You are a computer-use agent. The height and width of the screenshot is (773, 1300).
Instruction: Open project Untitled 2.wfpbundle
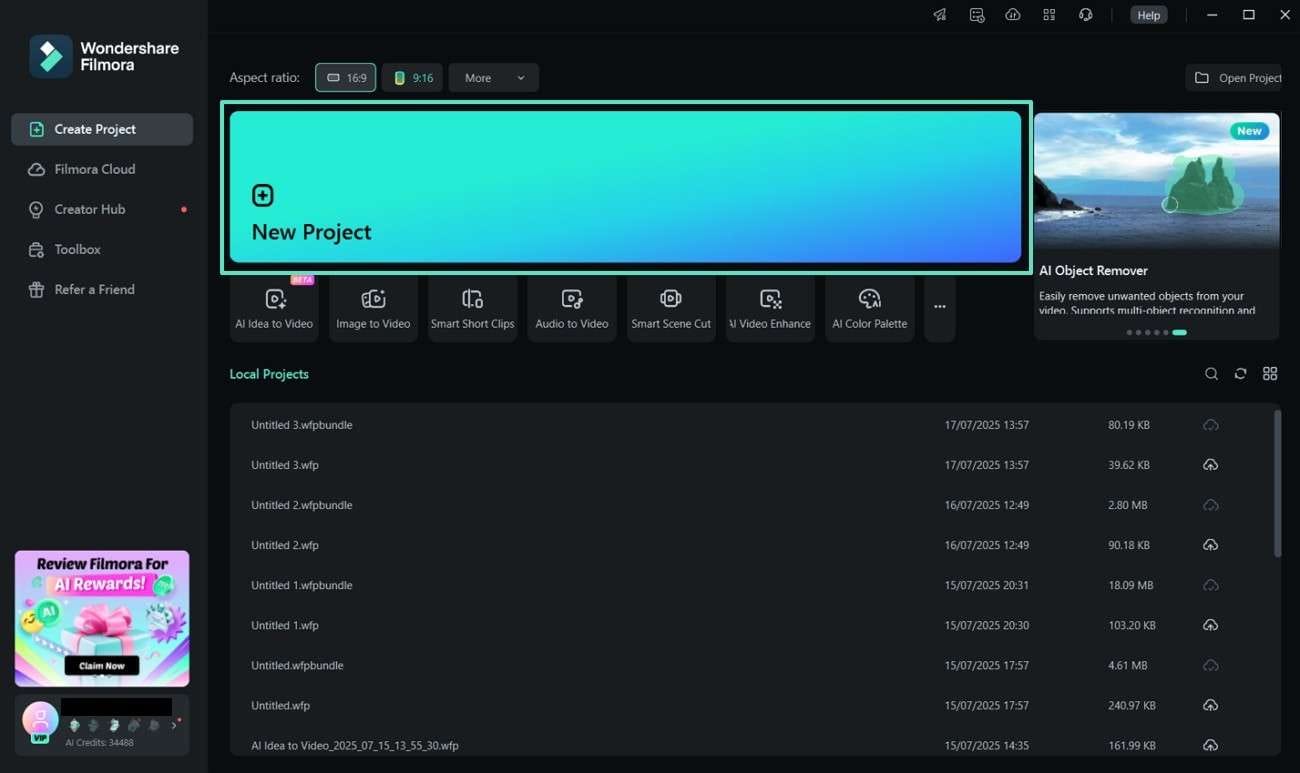[x=755, y=505]
